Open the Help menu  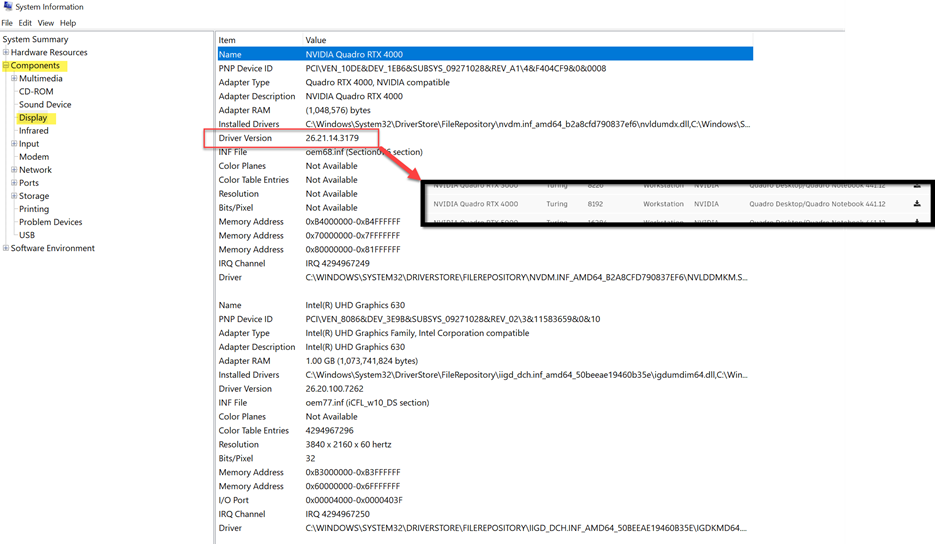coord(68,23)
